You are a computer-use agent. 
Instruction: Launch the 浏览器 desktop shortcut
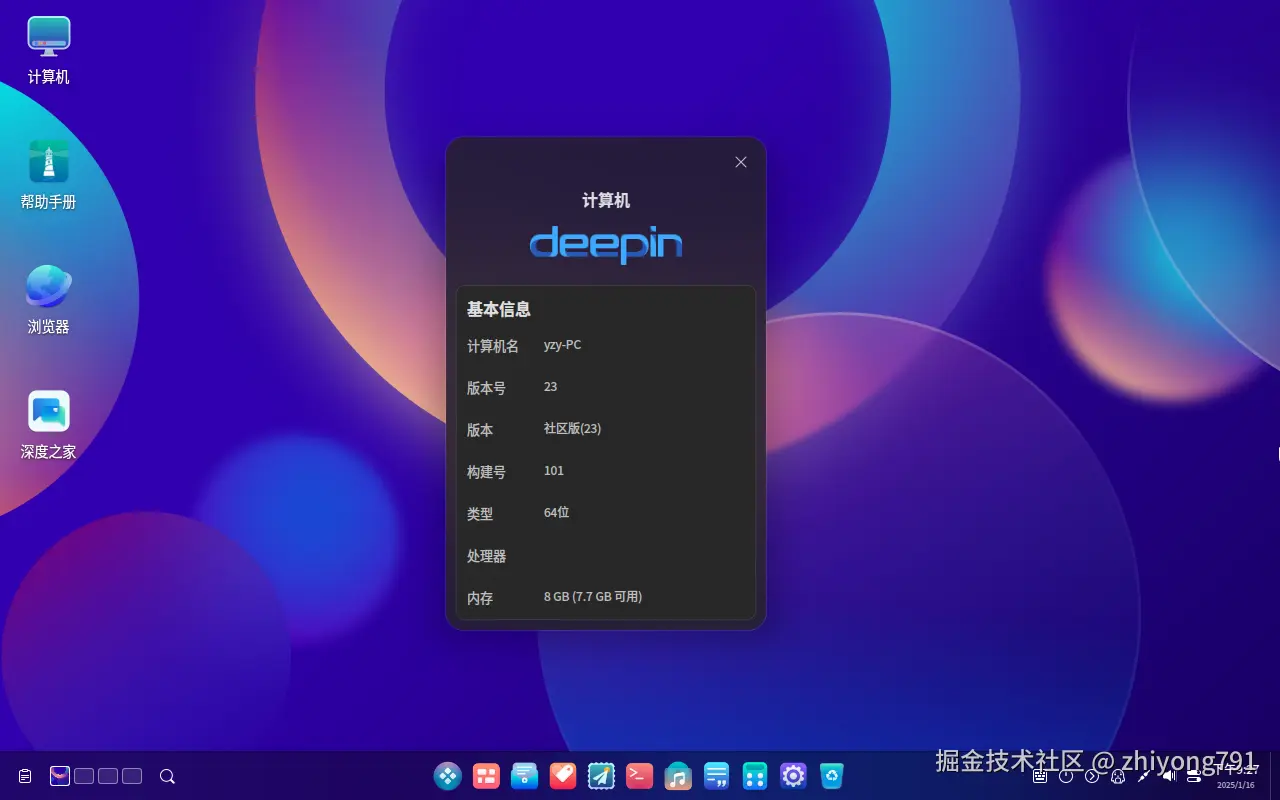coord(48,300)
